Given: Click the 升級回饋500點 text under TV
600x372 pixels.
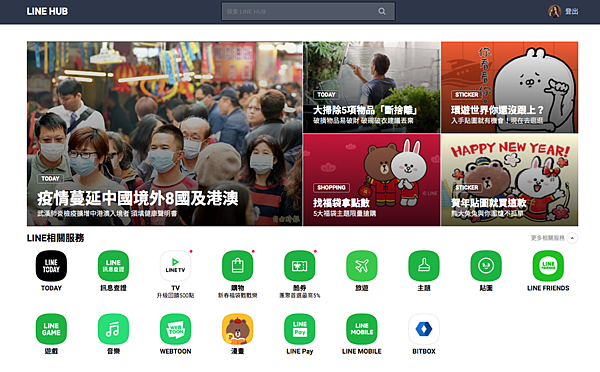Looking at the screenshot, I should 175,295.
